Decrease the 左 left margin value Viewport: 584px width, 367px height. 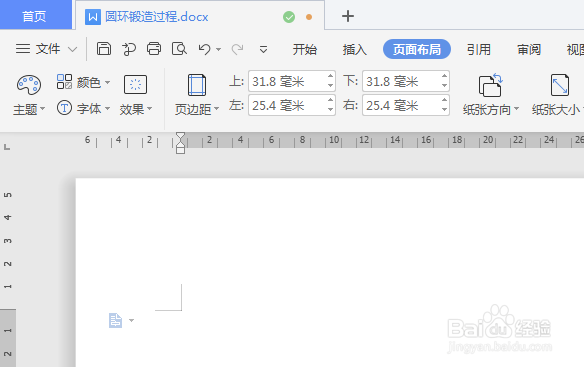[x=330, y=110]
